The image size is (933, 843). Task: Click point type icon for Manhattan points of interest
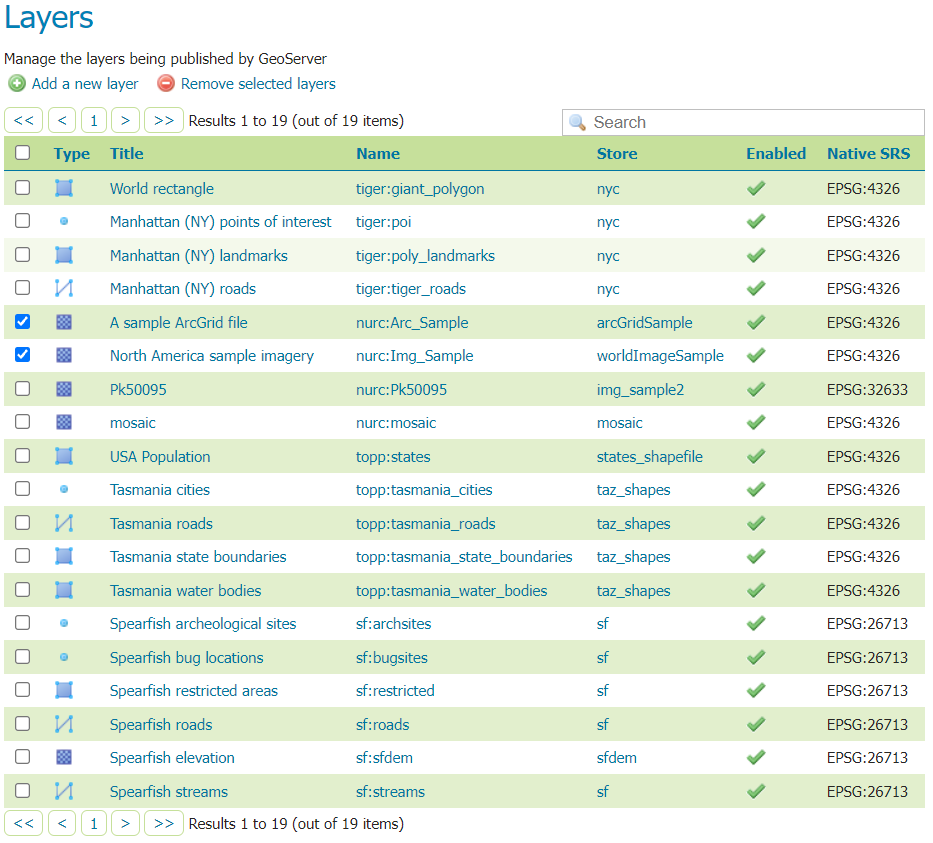64,222
